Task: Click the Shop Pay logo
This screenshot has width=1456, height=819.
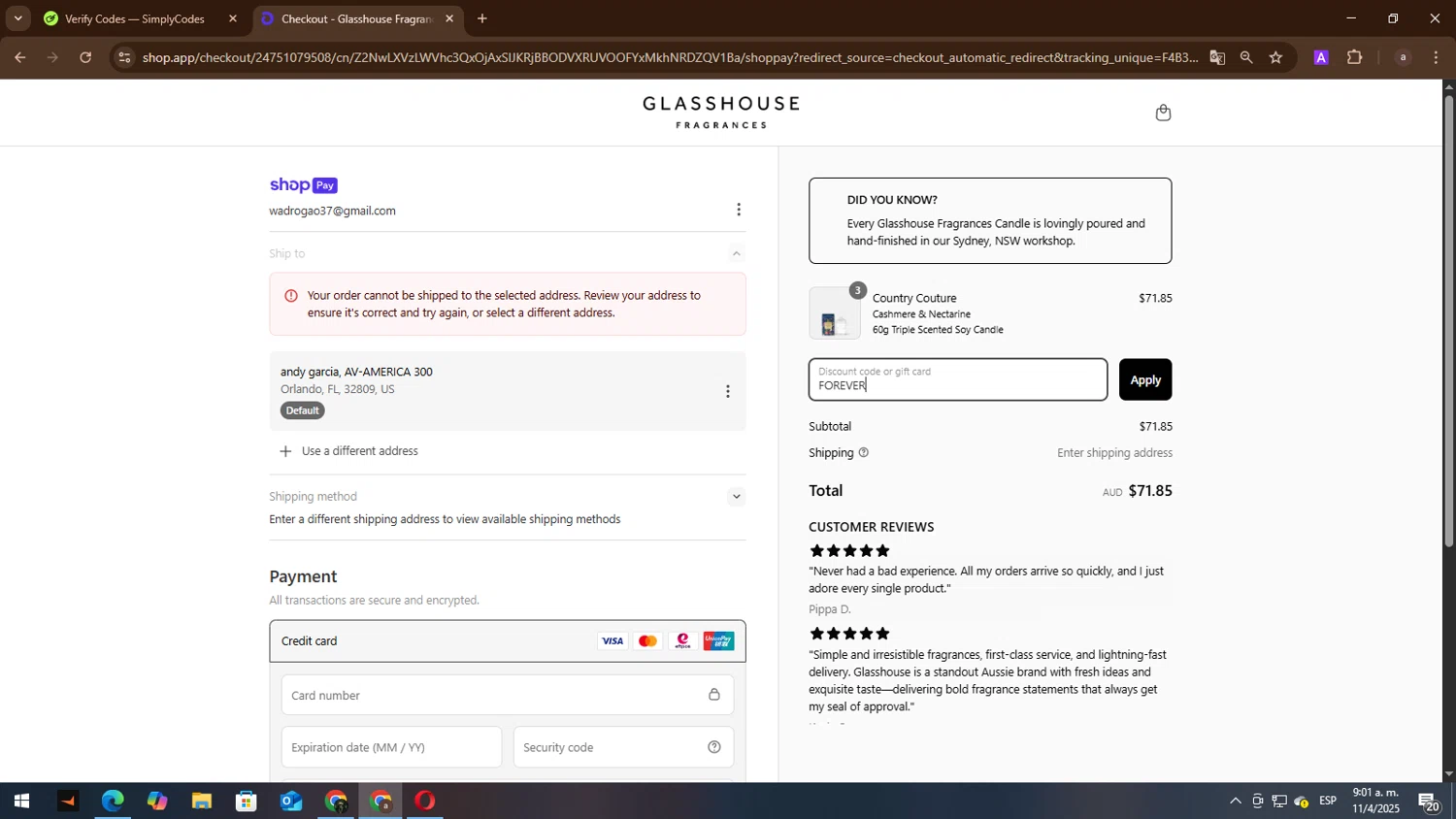Action: [304, 185]
